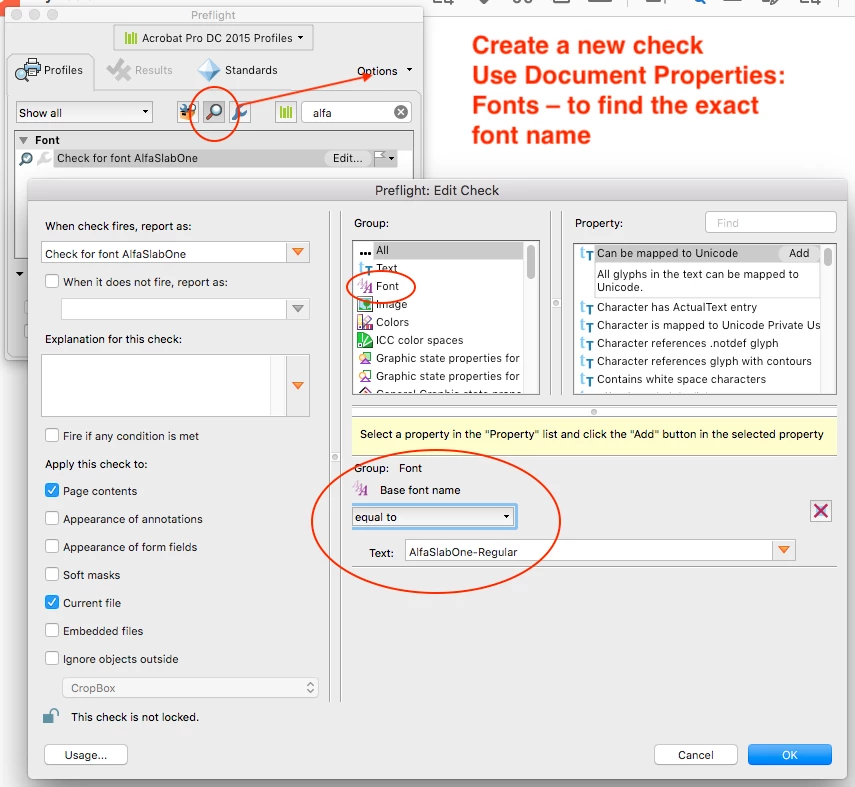This screenshot has width=855, height=787.
Task: Click the Property Find field
Action: (770, 223)
